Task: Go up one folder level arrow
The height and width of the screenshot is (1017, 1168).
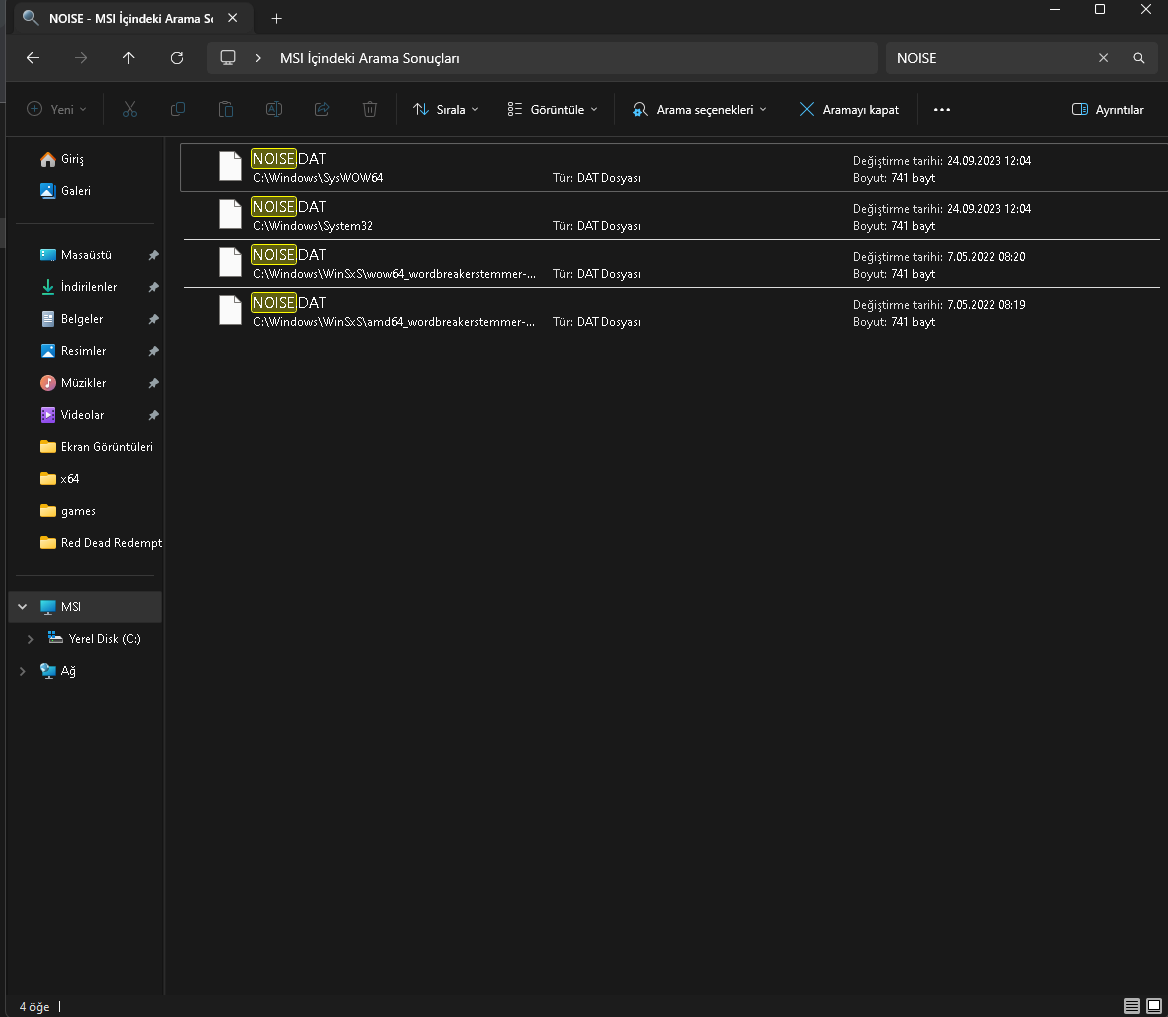Action: click(129, 58)
